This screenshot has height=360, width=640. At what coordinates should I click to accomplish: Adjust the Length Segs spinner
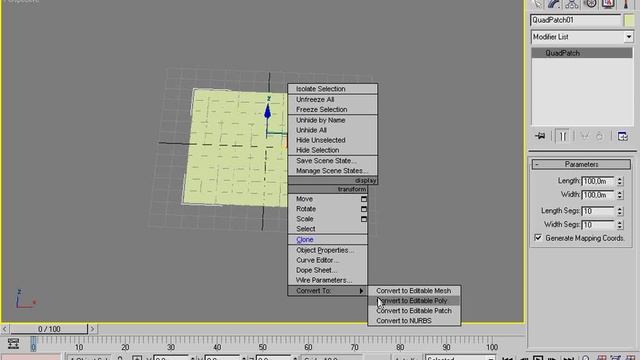tap(620, 211)
